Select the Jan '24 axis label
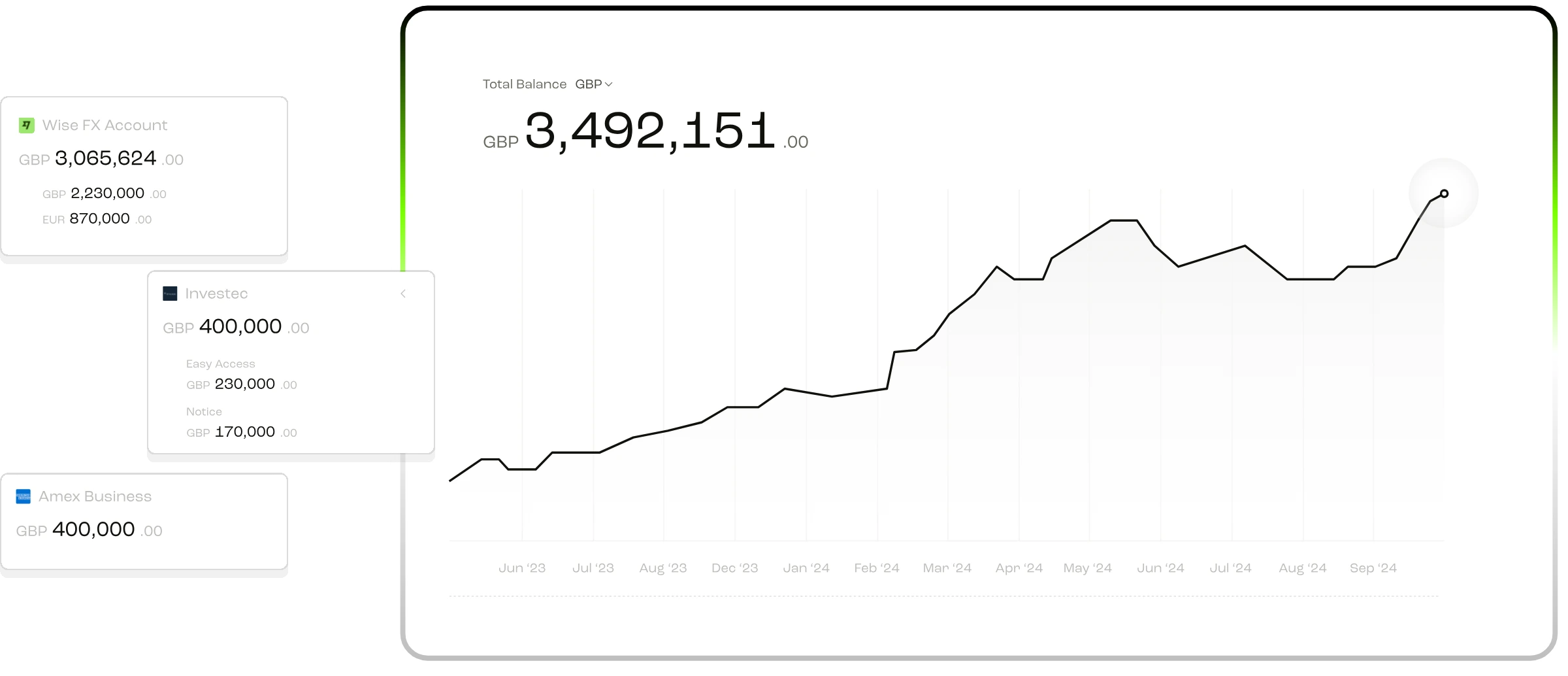 click(x=806, y=568)
